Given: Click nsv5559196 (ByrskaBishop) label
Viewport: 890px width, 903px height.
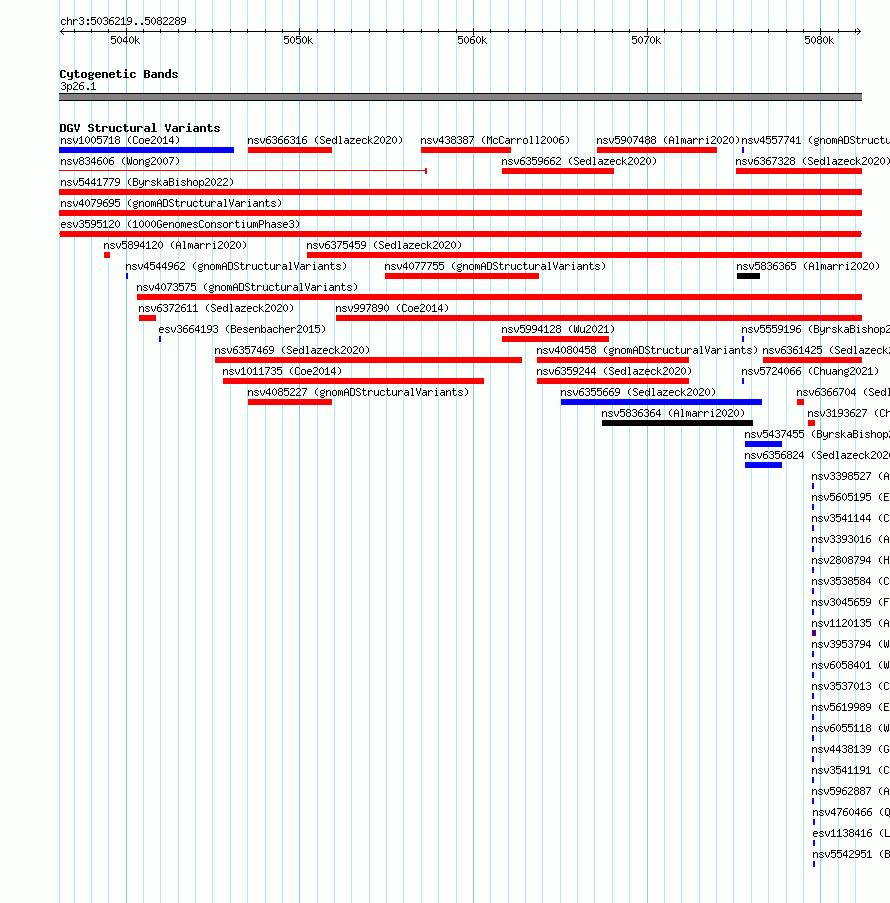Looking at the screenshot, I should point(815,329).
